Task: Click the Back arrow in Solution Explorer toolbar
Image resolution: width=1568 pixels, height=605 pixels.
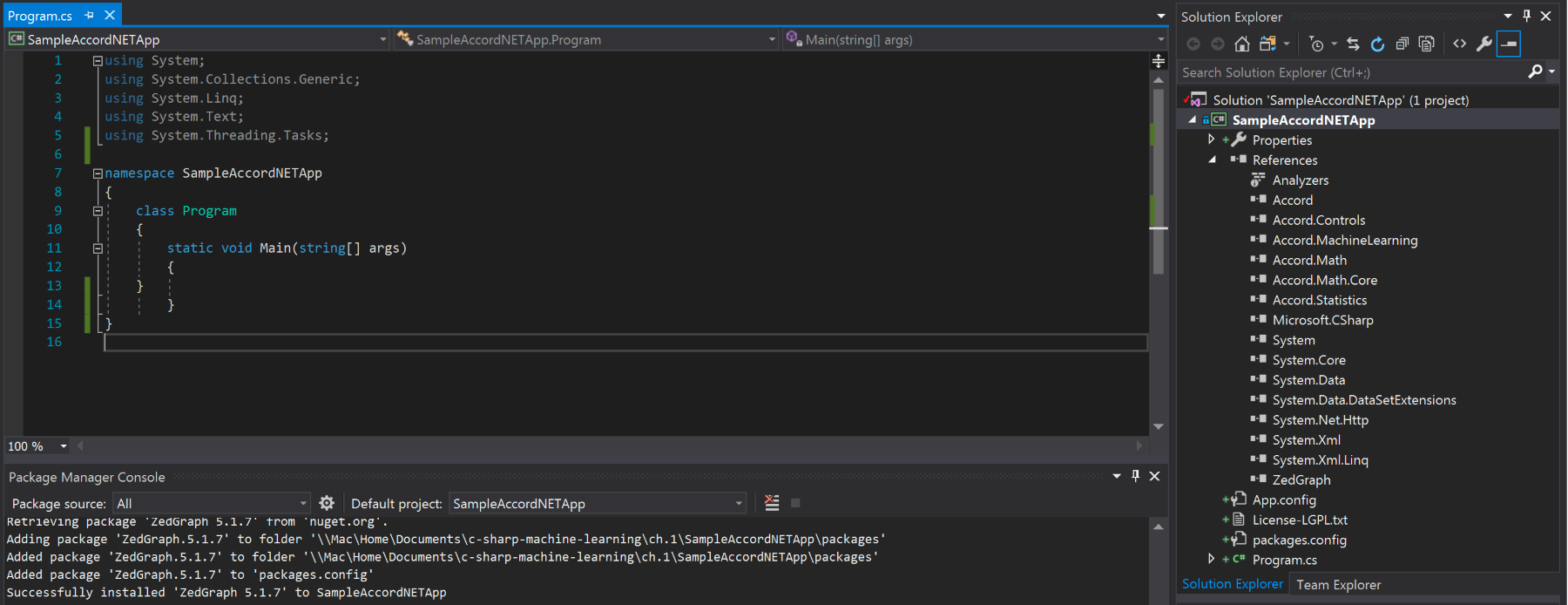Action: tap(1193, 44)
